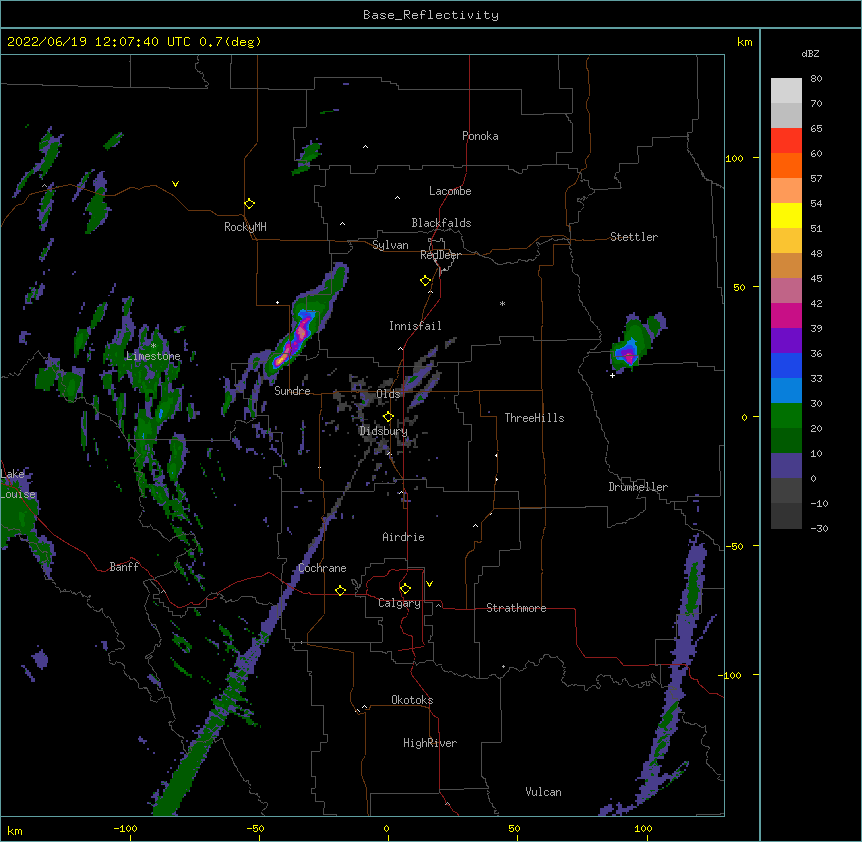Image resolution: width=862 pixels, height=842 pixels.
Task: Click the white asterisk marker above Limestone
Action: point(153,346)
